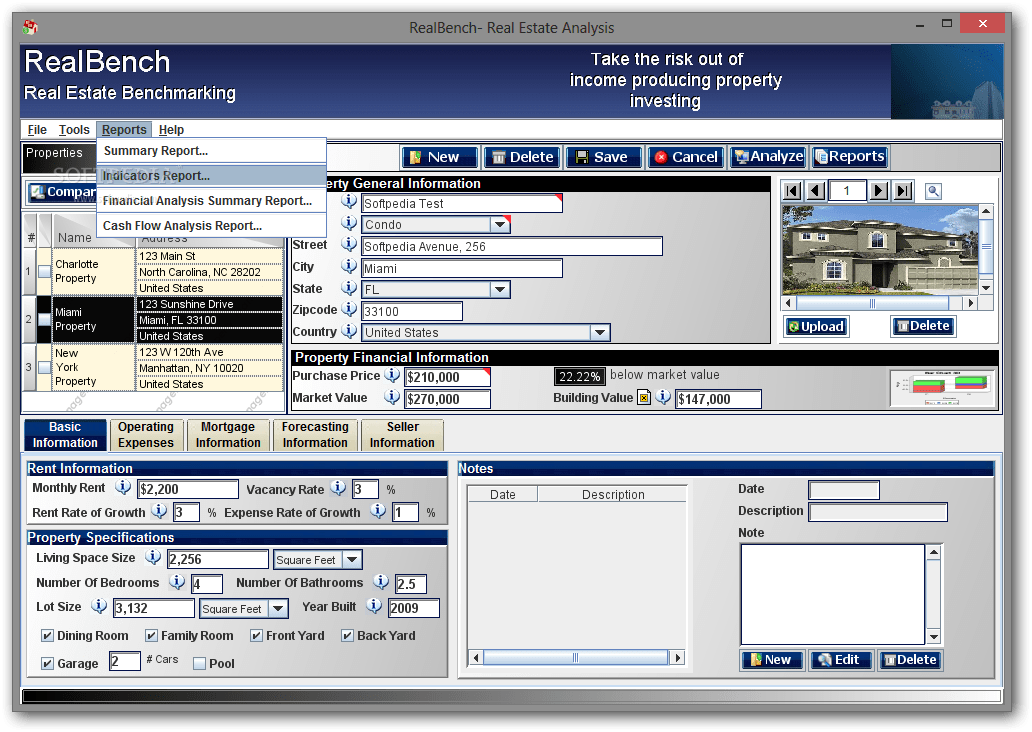Go to last photo via end navigation icon
This screenshot has width=1032, height=732.
point(902,191)
